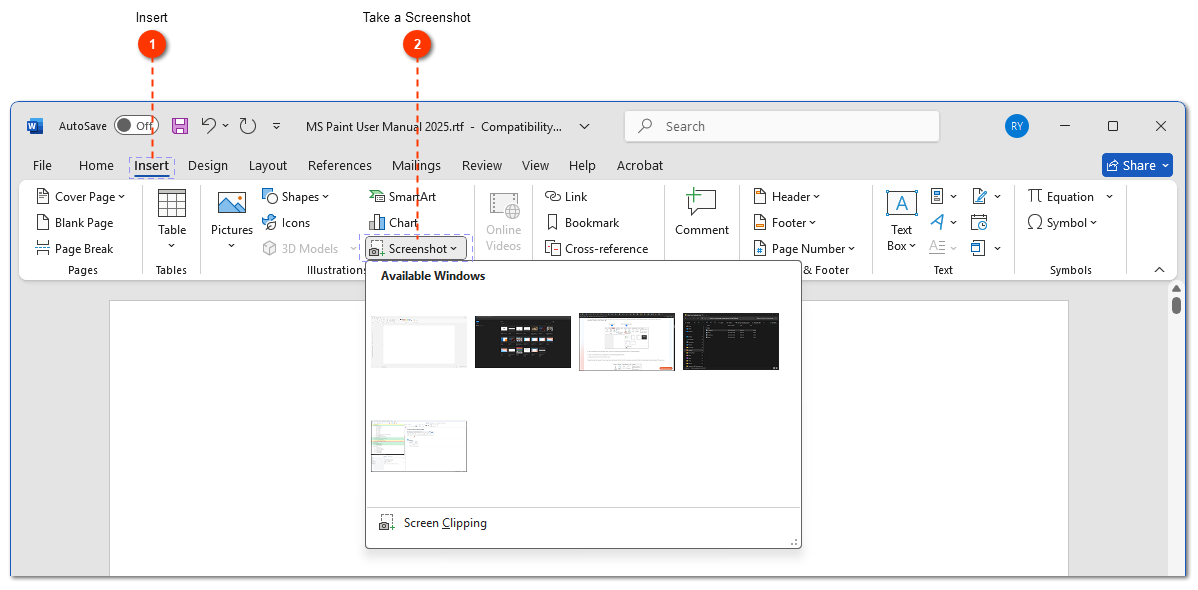Insert a Link

(566, 196)
